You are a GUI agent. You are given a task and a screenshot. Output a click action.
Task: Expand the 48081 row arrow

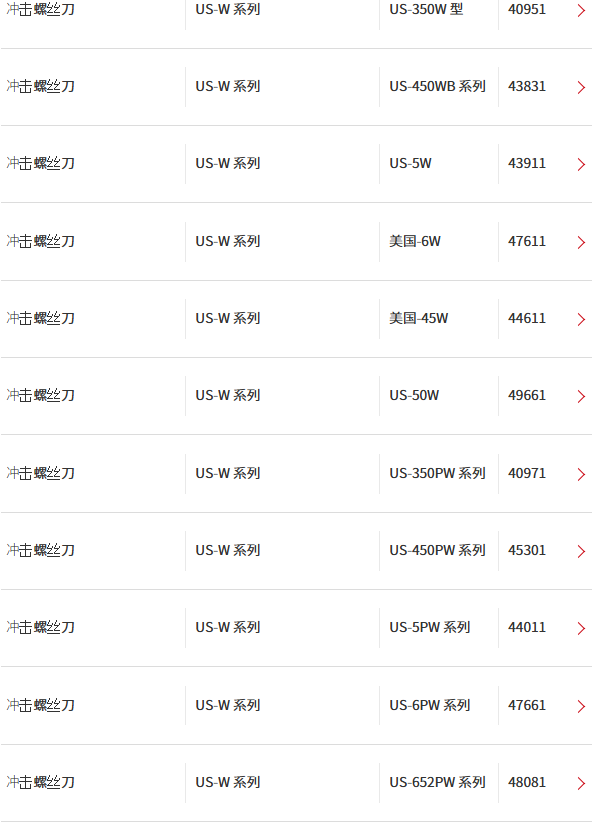coord(581,784)
